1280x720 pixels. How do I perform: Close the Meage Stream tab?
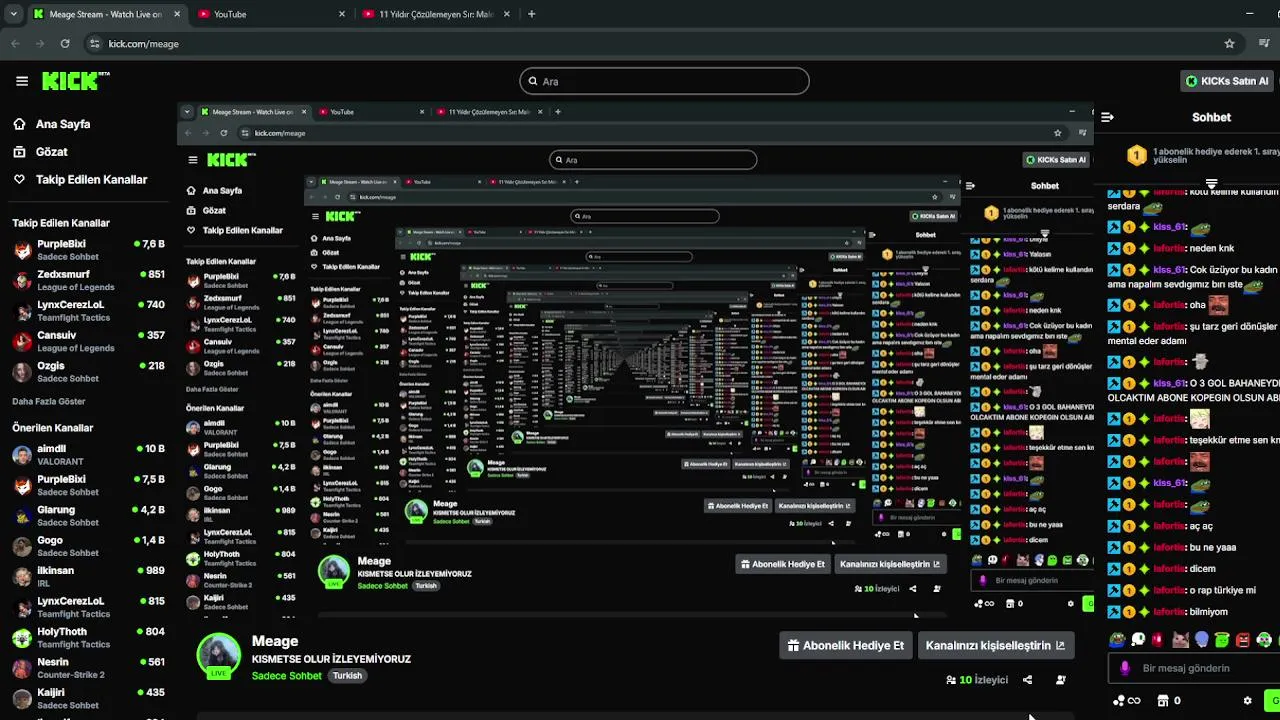(176, 14)
